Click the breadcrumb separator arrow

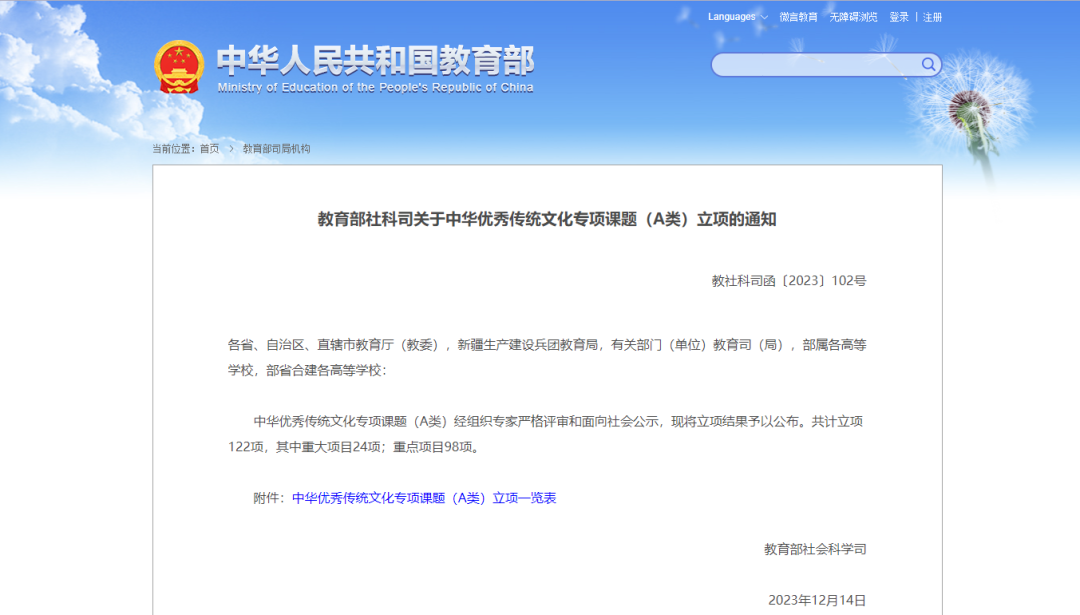click(231, 149)
